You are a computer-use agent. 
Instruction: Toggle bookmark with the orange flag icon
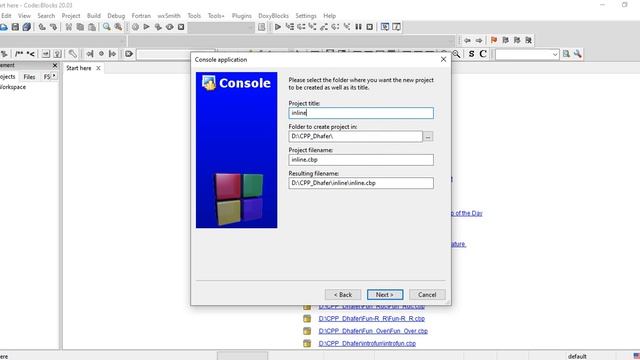point(494,40)
